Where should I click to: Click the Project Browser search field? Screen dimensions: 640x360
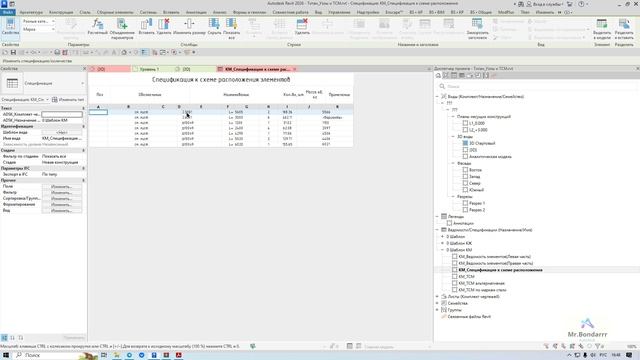[537, 87]
